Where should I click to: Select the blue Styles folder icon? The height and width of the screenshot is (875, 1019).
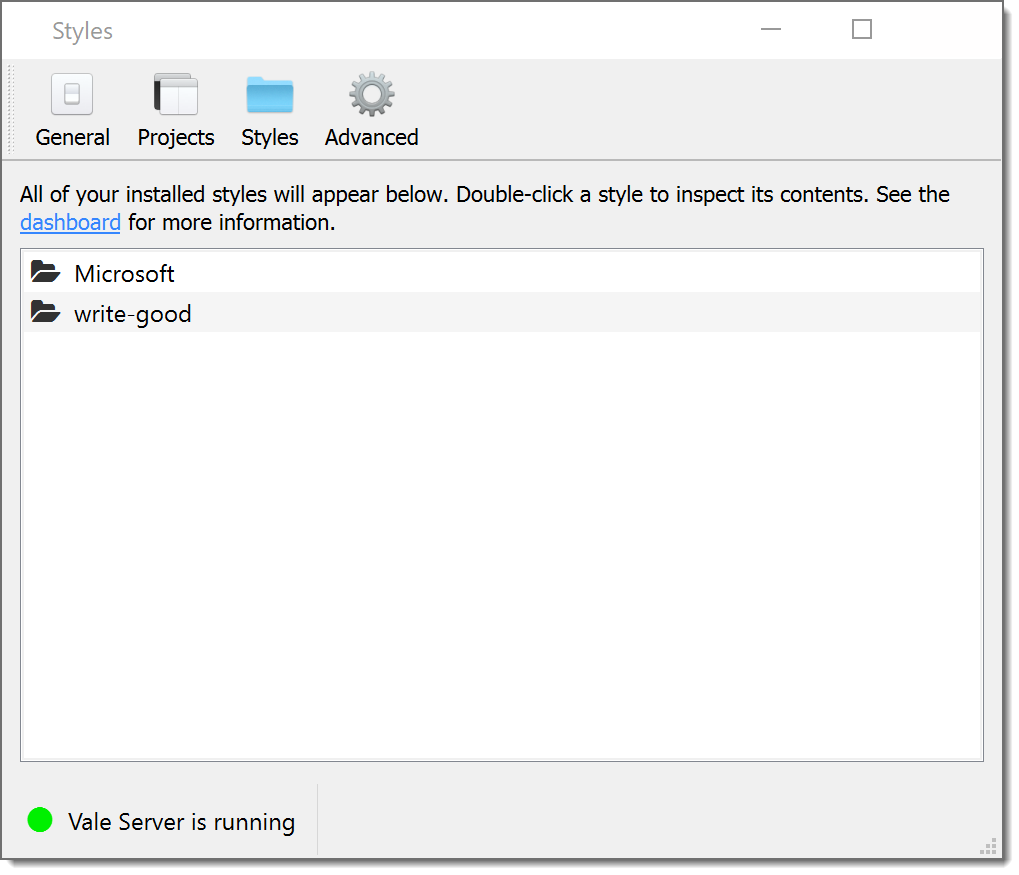(x=270, y=95)
